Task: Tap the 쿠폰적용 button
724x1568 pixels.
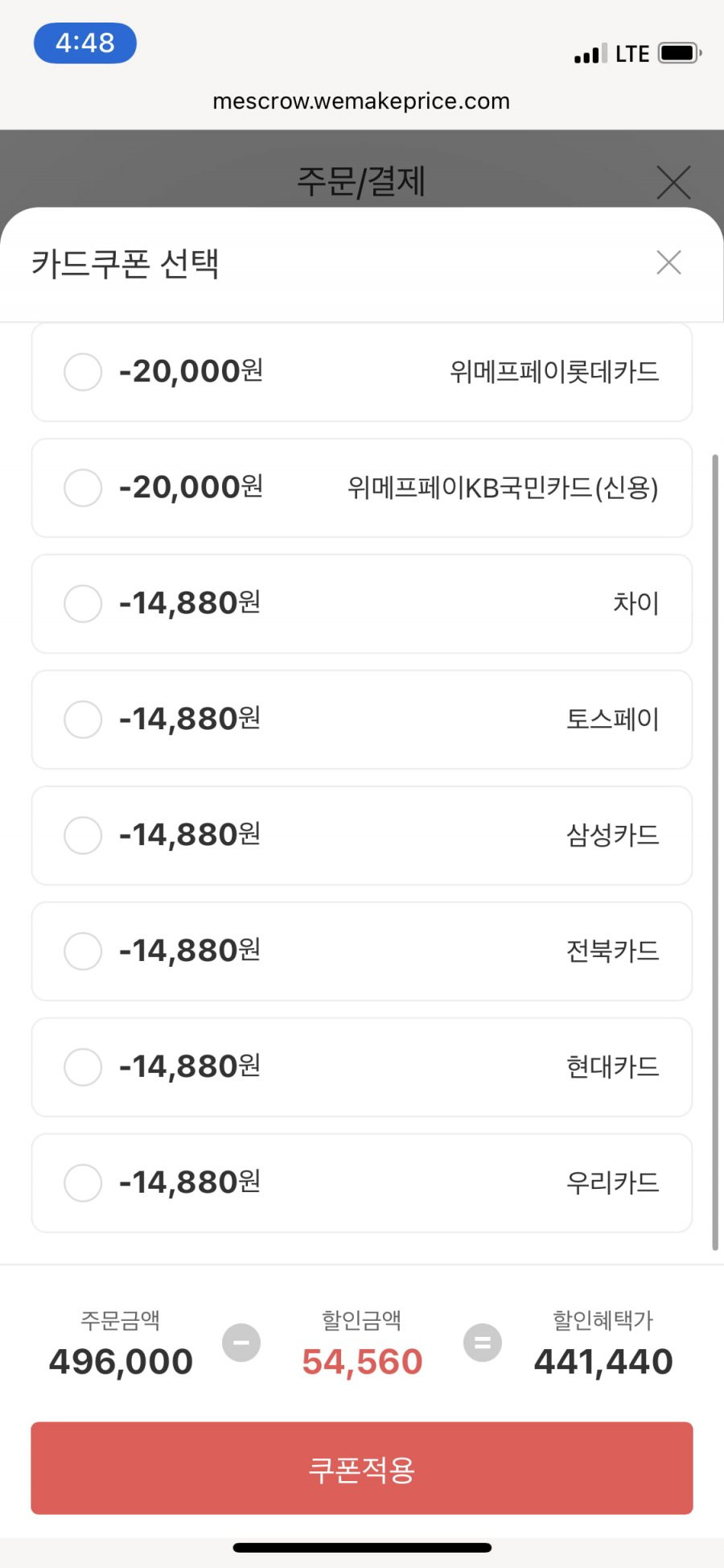Action: click(x=362, y=1468)
